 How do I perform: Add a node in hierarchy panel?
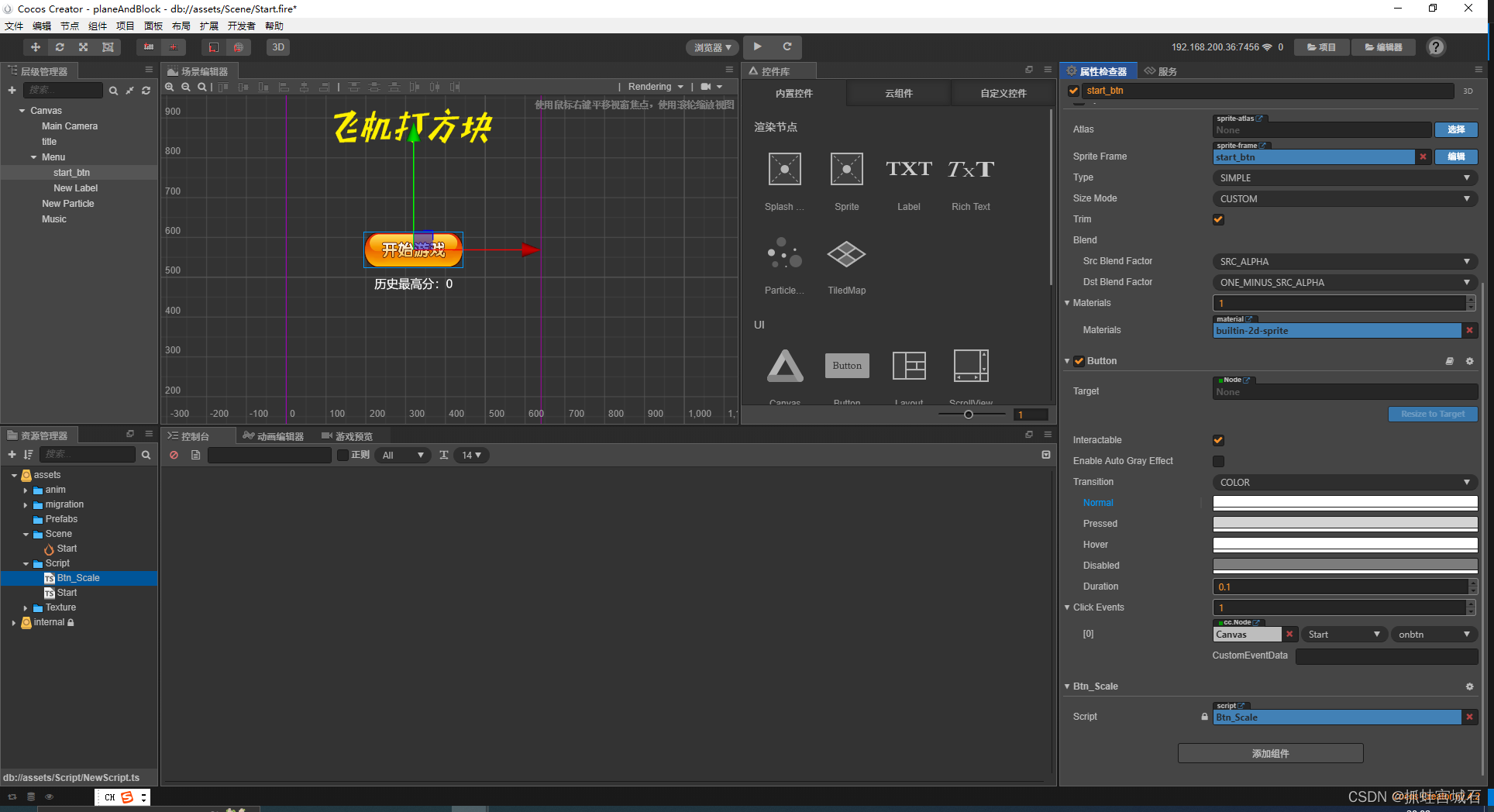tap(12, 91)
